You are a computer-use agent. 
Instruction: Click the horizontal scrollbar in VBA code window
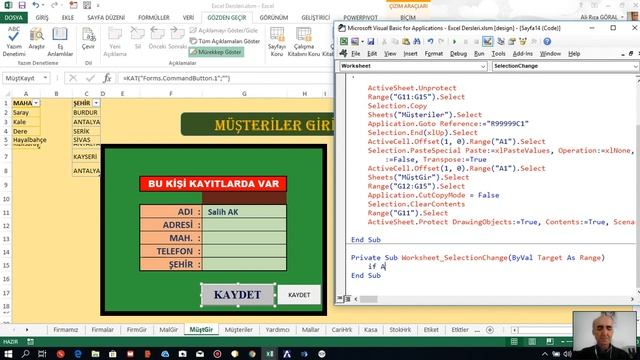[x=369, y=299]
